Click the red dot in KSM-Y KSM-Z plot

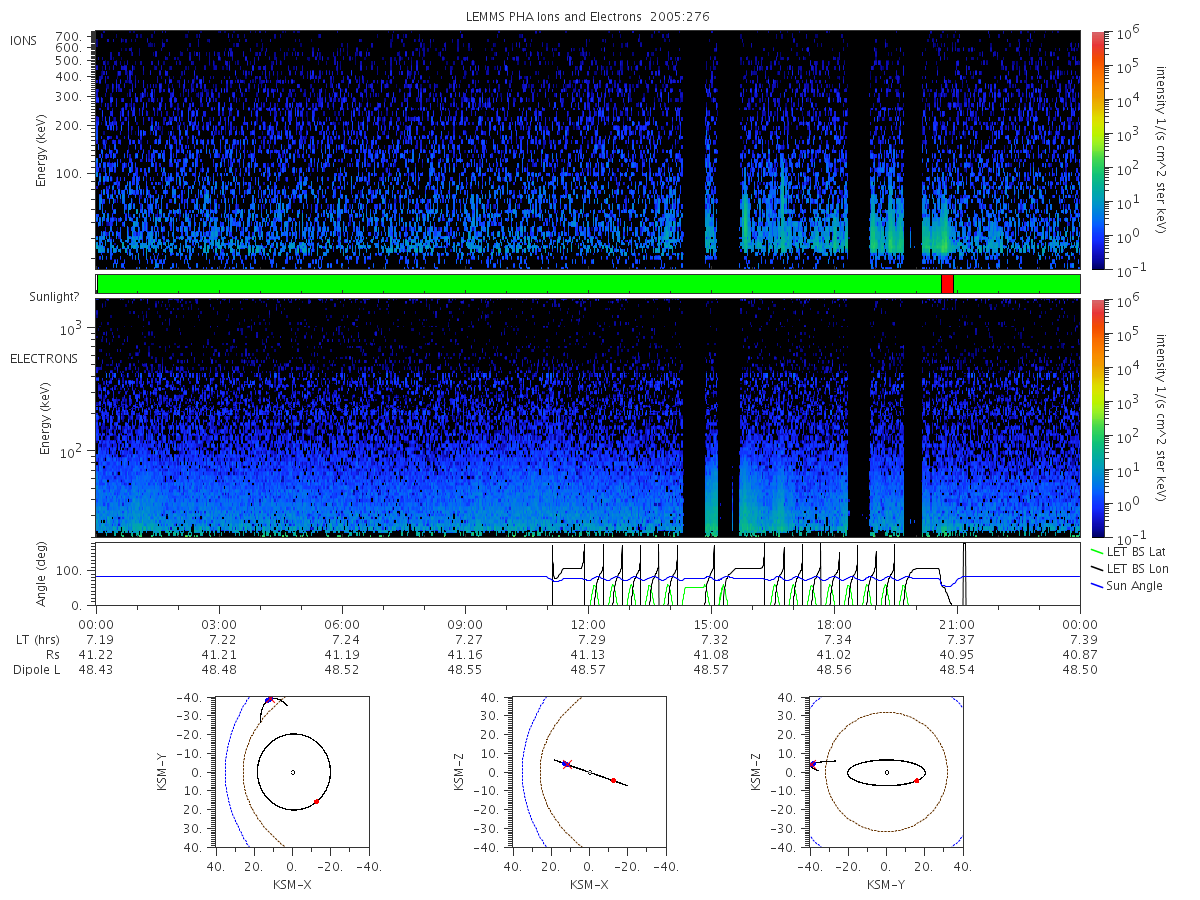917,780
